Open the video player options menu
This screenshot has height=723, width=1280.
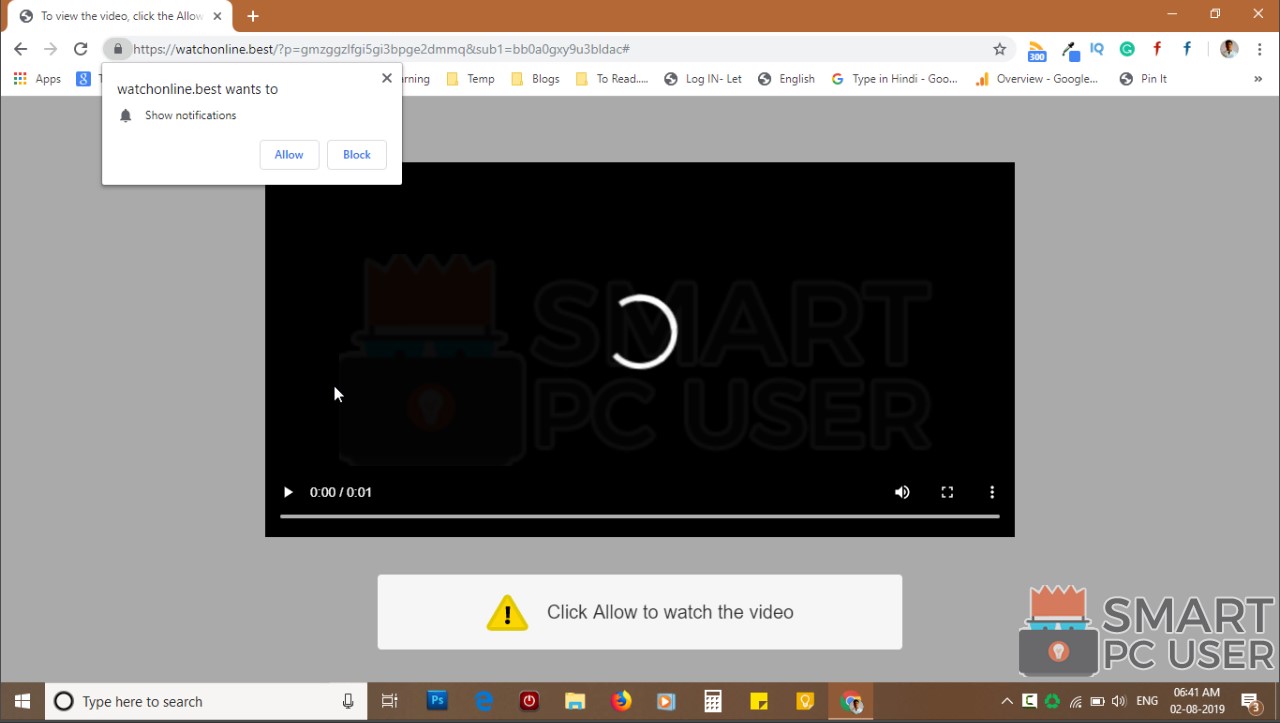click(992, 492)
